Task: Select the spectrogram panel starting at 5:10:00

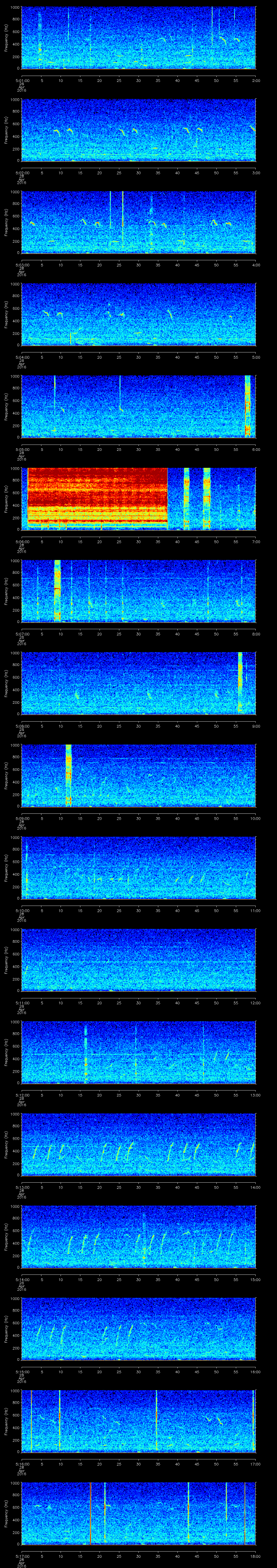Action: click(x=139, y=868)
